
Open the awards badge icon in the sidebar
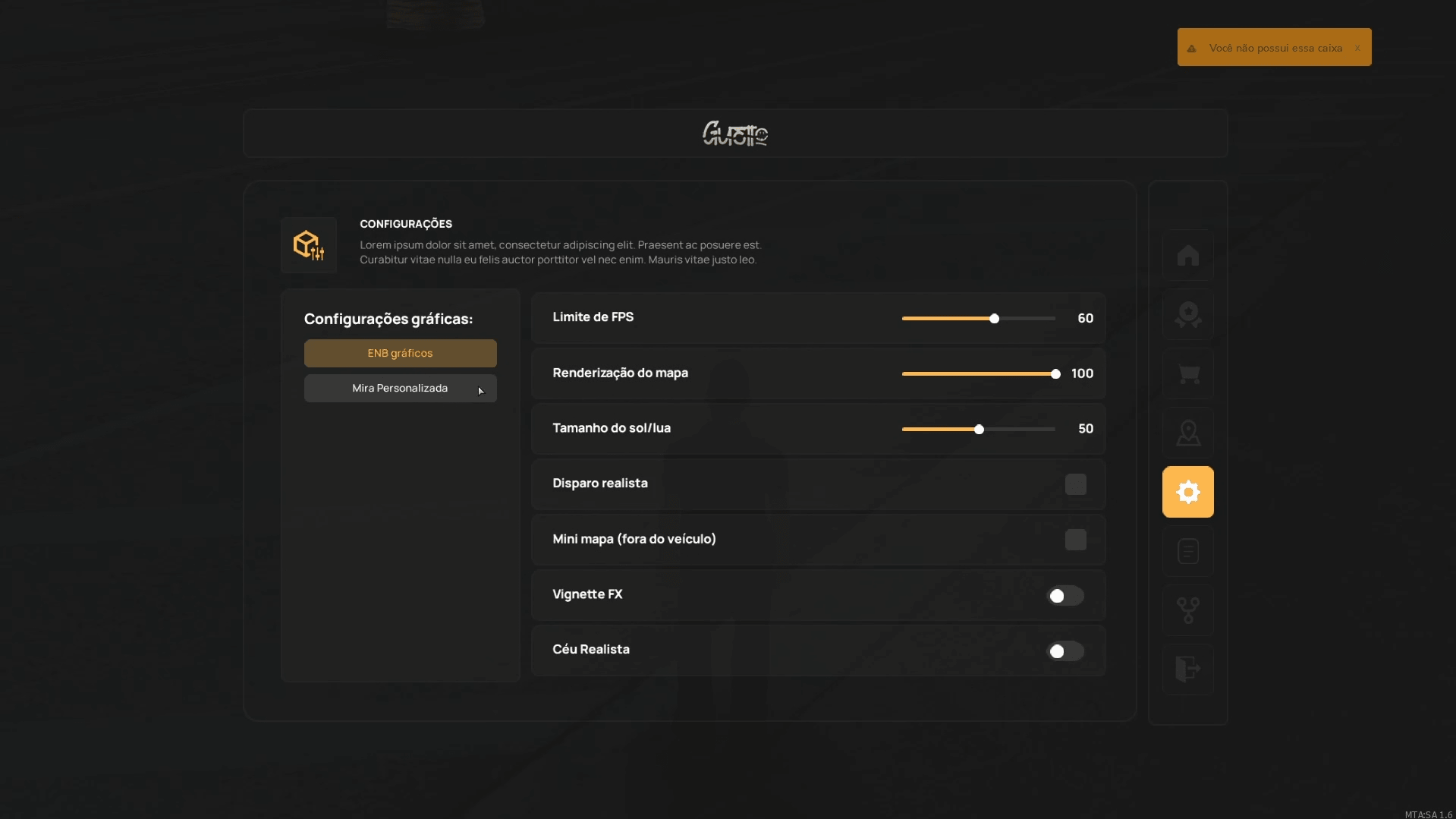1187,314
